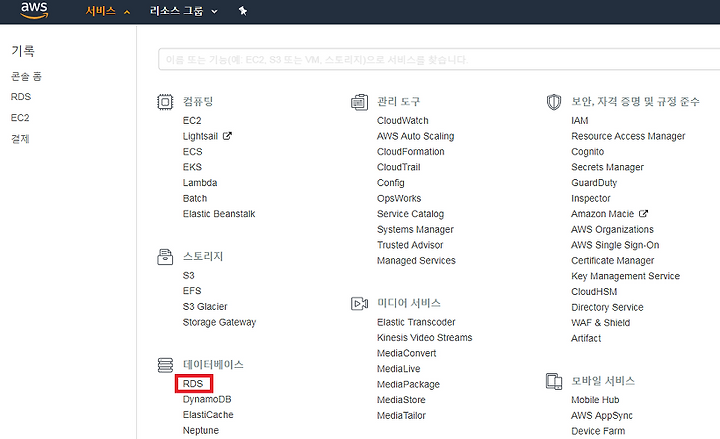Open the Lambda service
Screen dimensions: 720x439
click(x=200, y=183)
